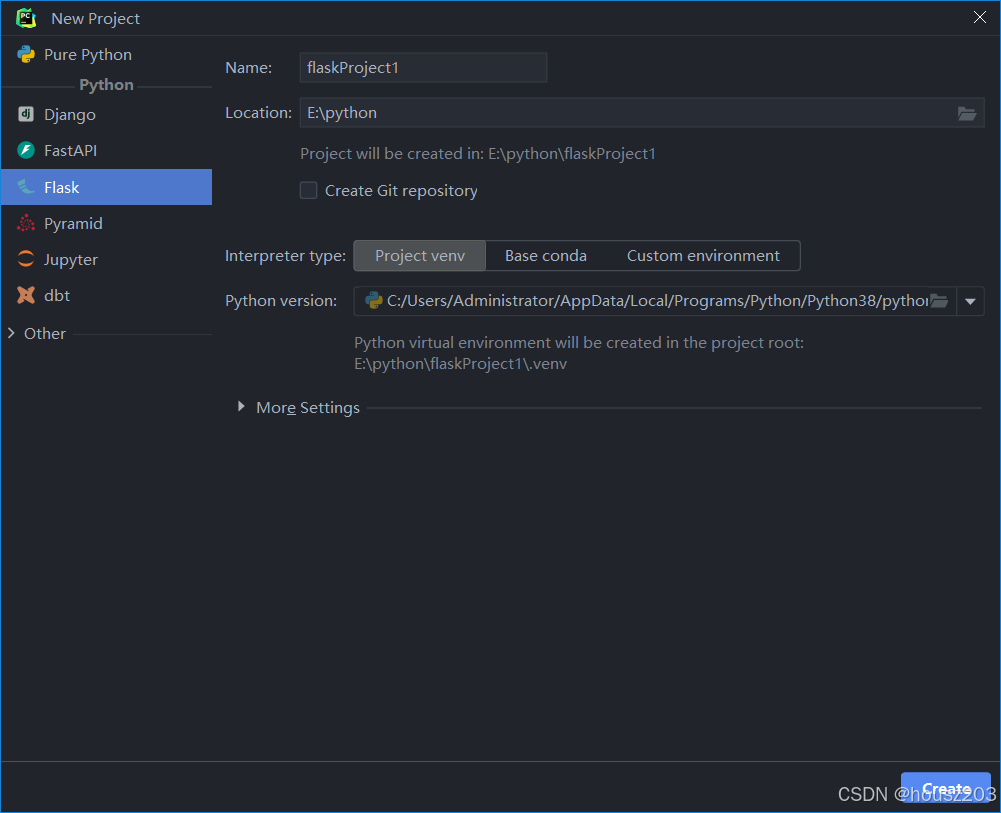This screenshot has width=1001, height=813.
Task: Click inside the Name input field
Action: (x=422, y=67)
